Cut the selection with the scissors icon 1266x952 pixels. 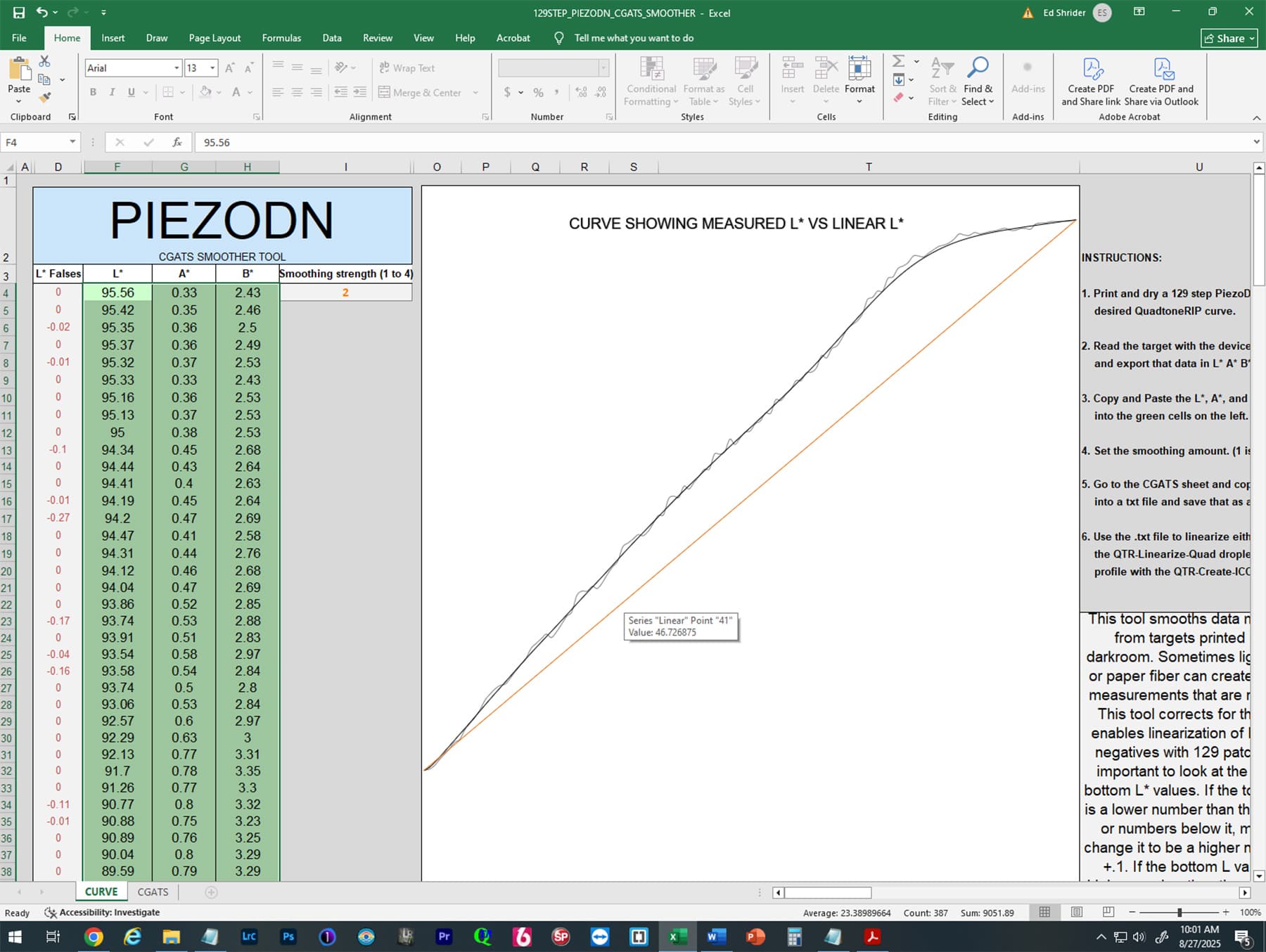tap(44, 62)
